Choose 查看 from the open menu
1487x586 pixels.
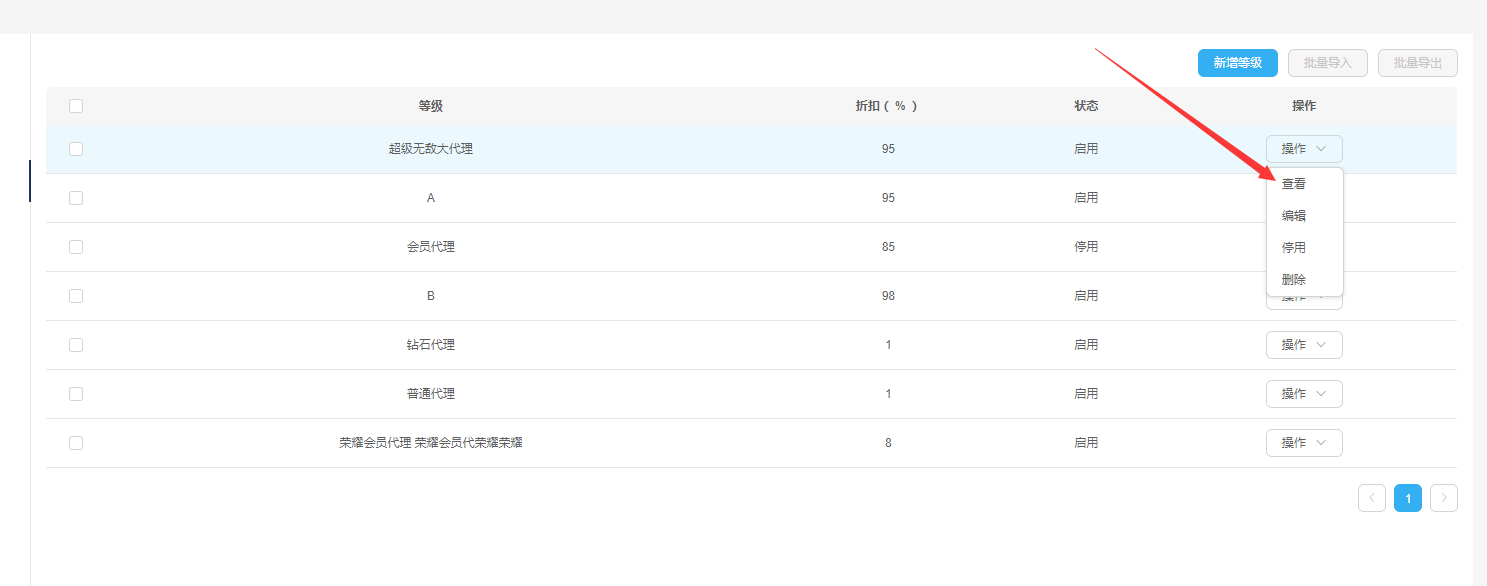[1294, 184]
